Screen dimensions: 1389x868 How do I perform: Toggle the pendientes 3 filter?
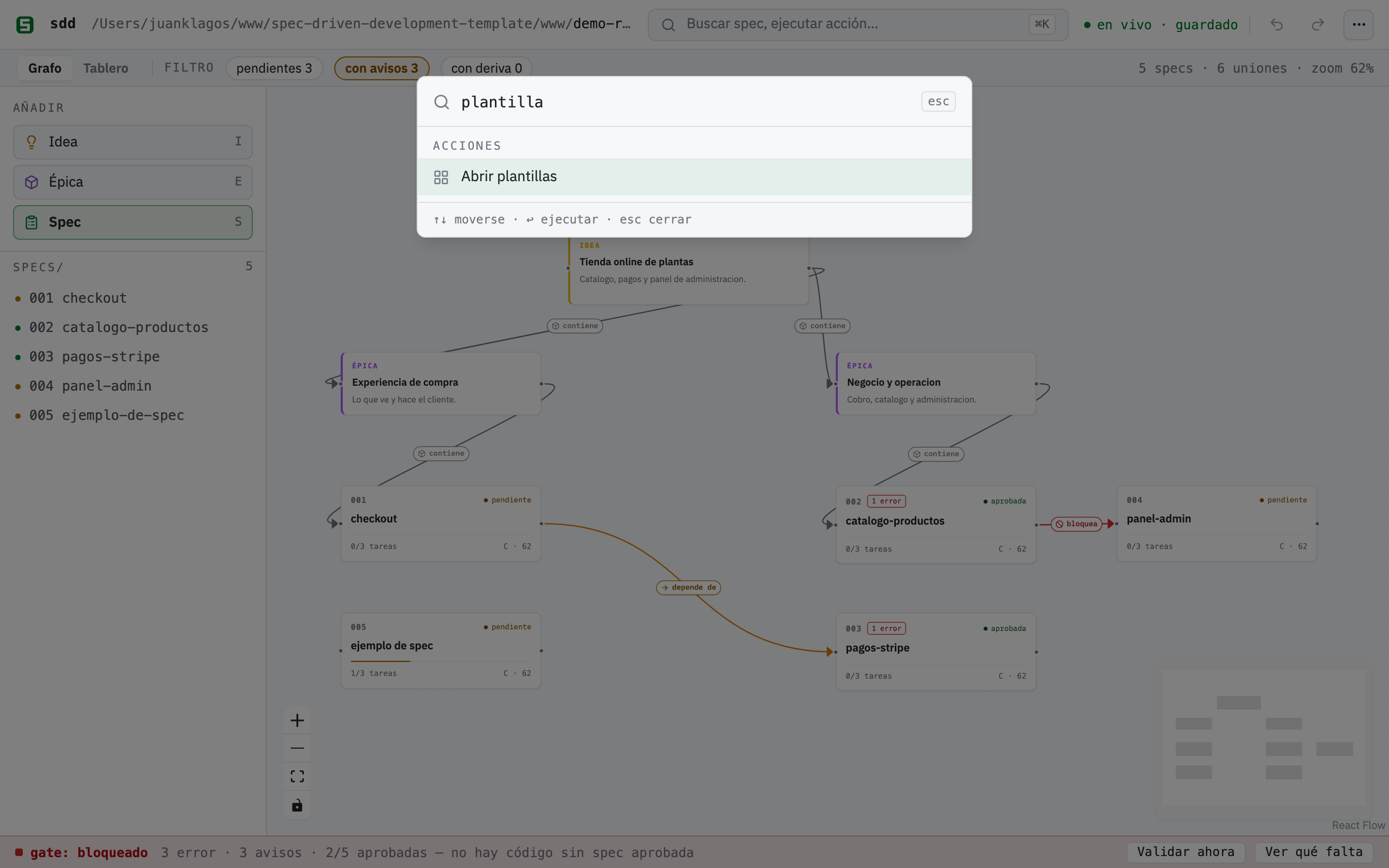tap(275, 68)
